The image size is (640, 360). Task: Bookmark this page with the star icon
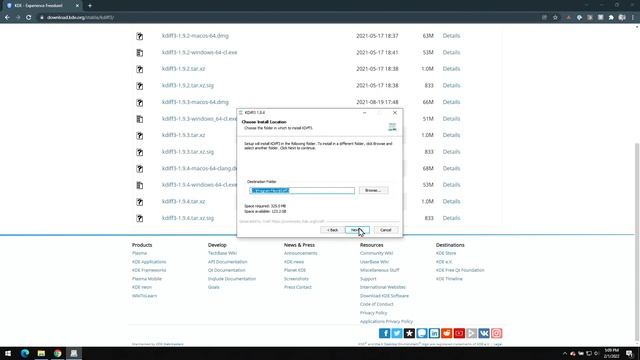[x=555, y=18]
